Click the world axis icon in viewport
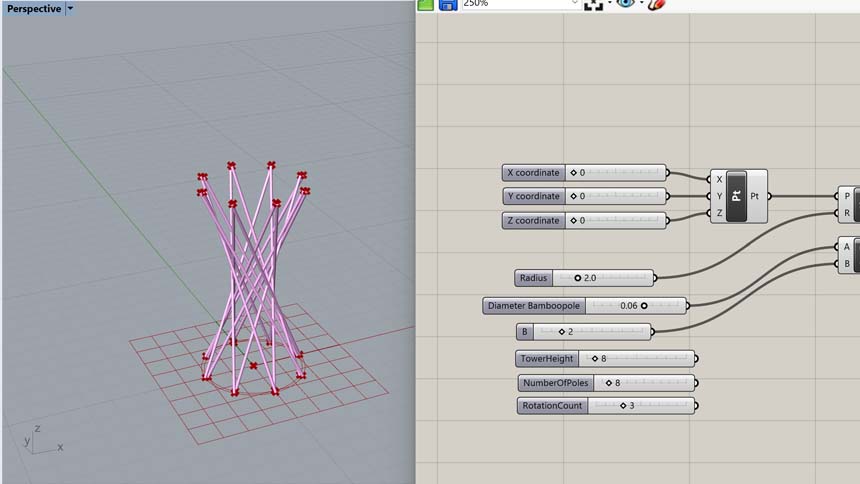The width and height of the screenshot is (860, 484). coord(43,441)
